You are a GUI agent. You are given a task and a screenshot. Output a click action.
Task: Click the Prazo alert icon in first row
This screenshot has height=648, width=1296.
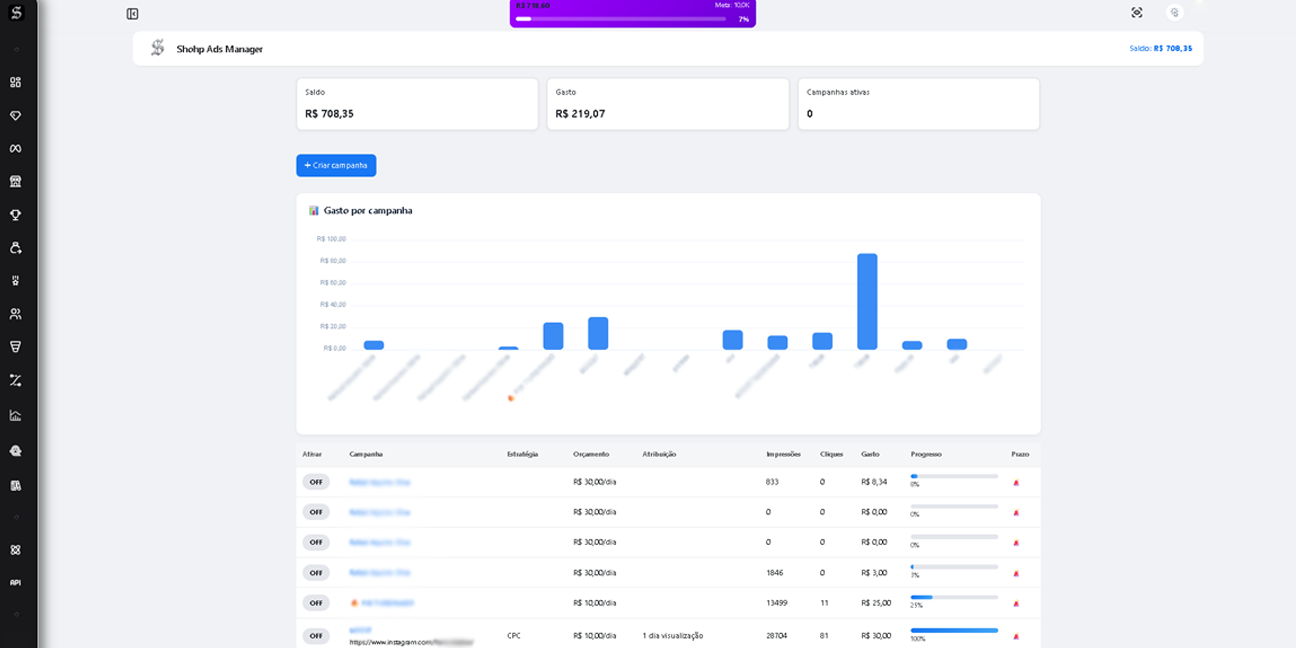point(1016,482)
